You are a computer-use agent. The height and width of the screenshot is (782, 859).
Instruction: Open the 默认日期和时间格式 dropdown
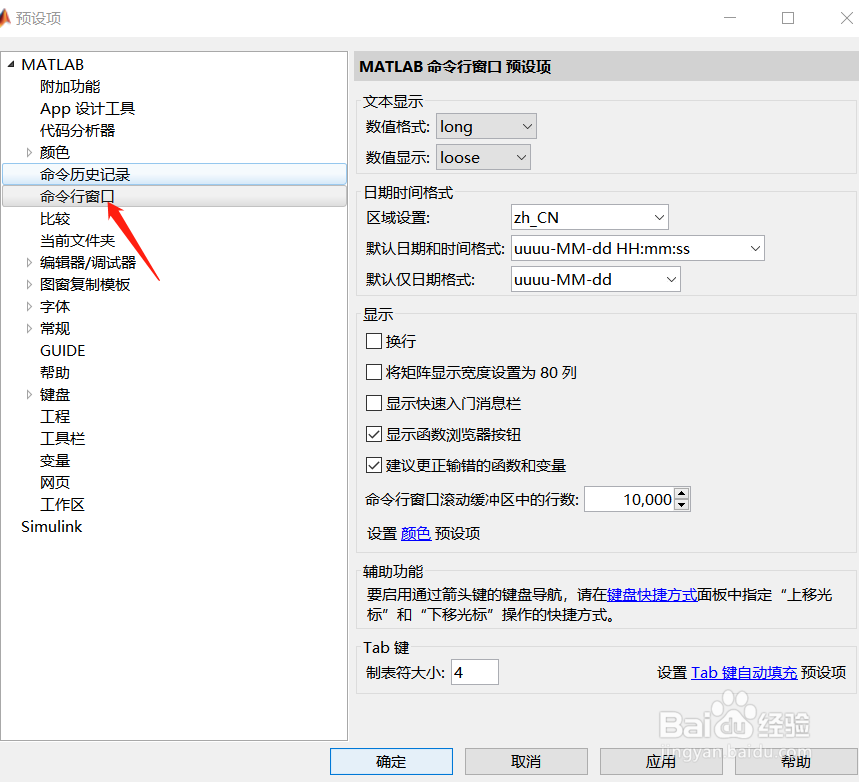pos(638,248)
